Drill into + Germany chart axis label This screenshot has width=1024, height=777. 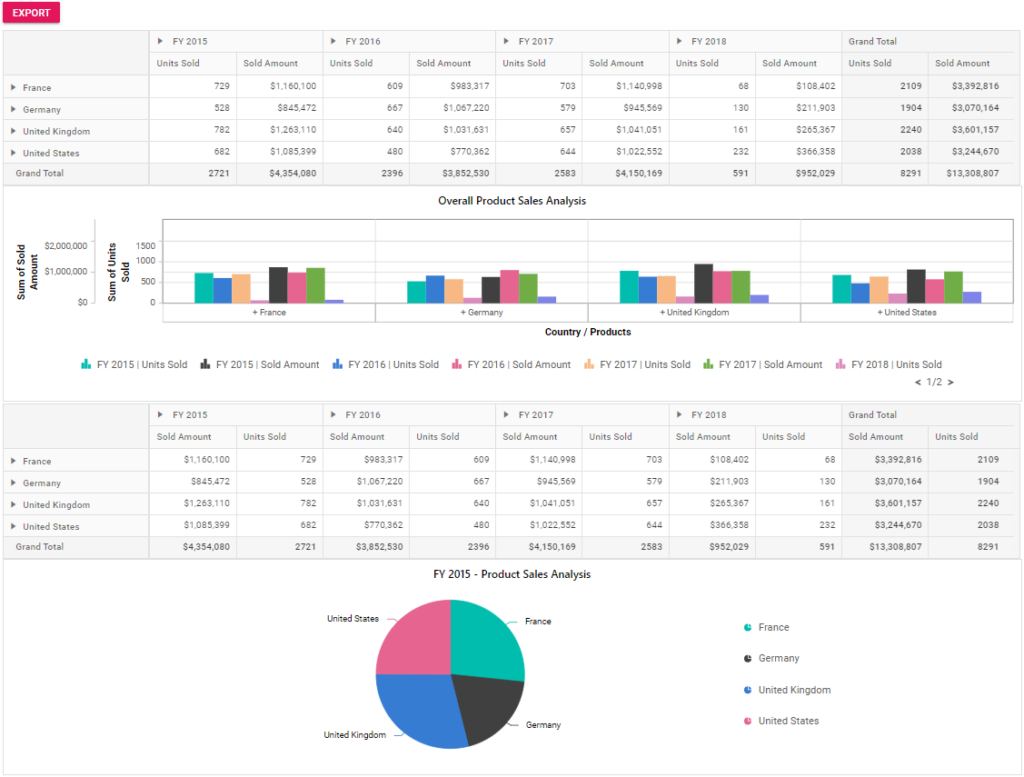point(481,313)
